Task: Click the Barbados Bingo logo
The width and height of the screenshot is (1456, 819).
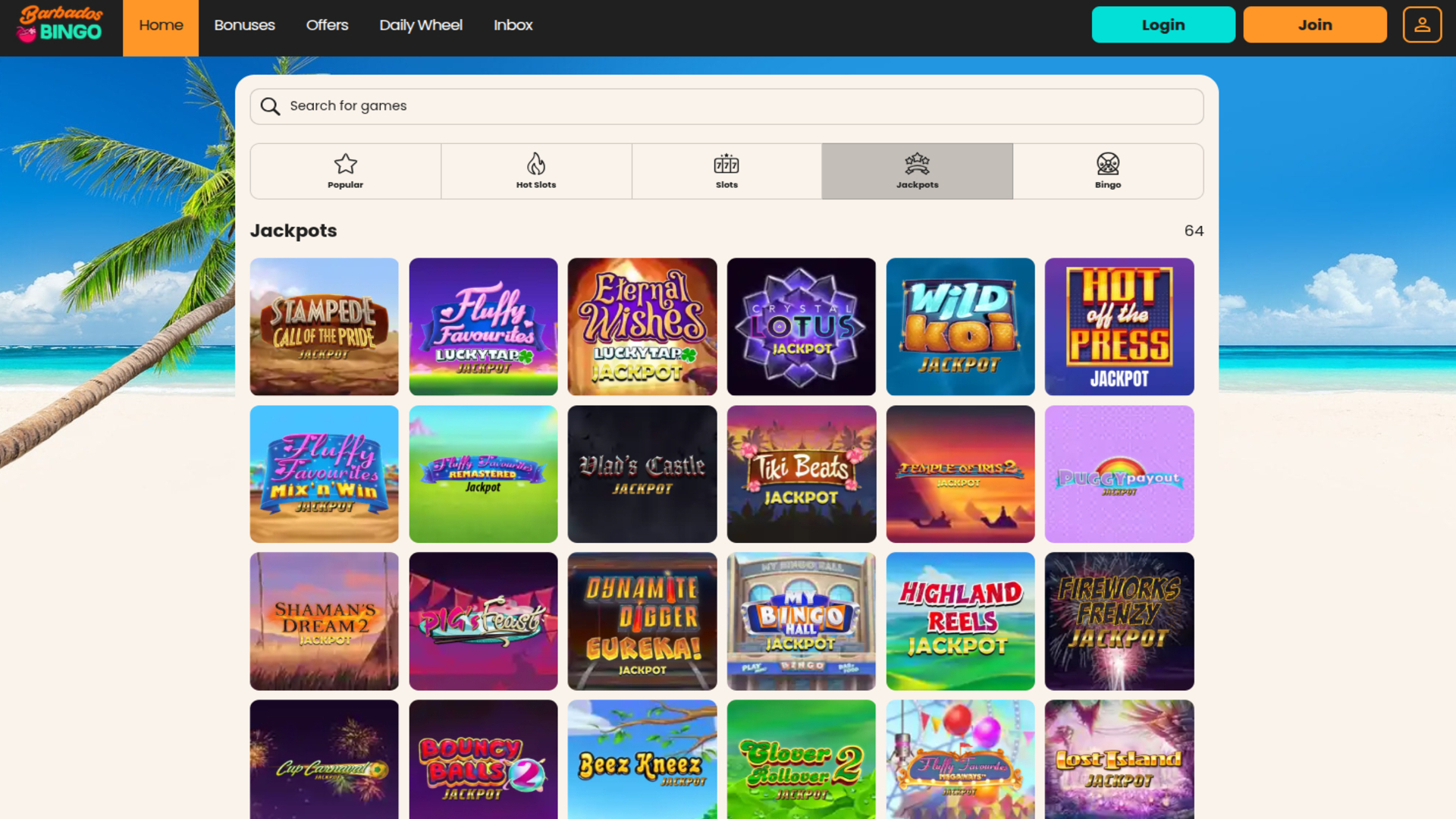Action: click(59, 23)
